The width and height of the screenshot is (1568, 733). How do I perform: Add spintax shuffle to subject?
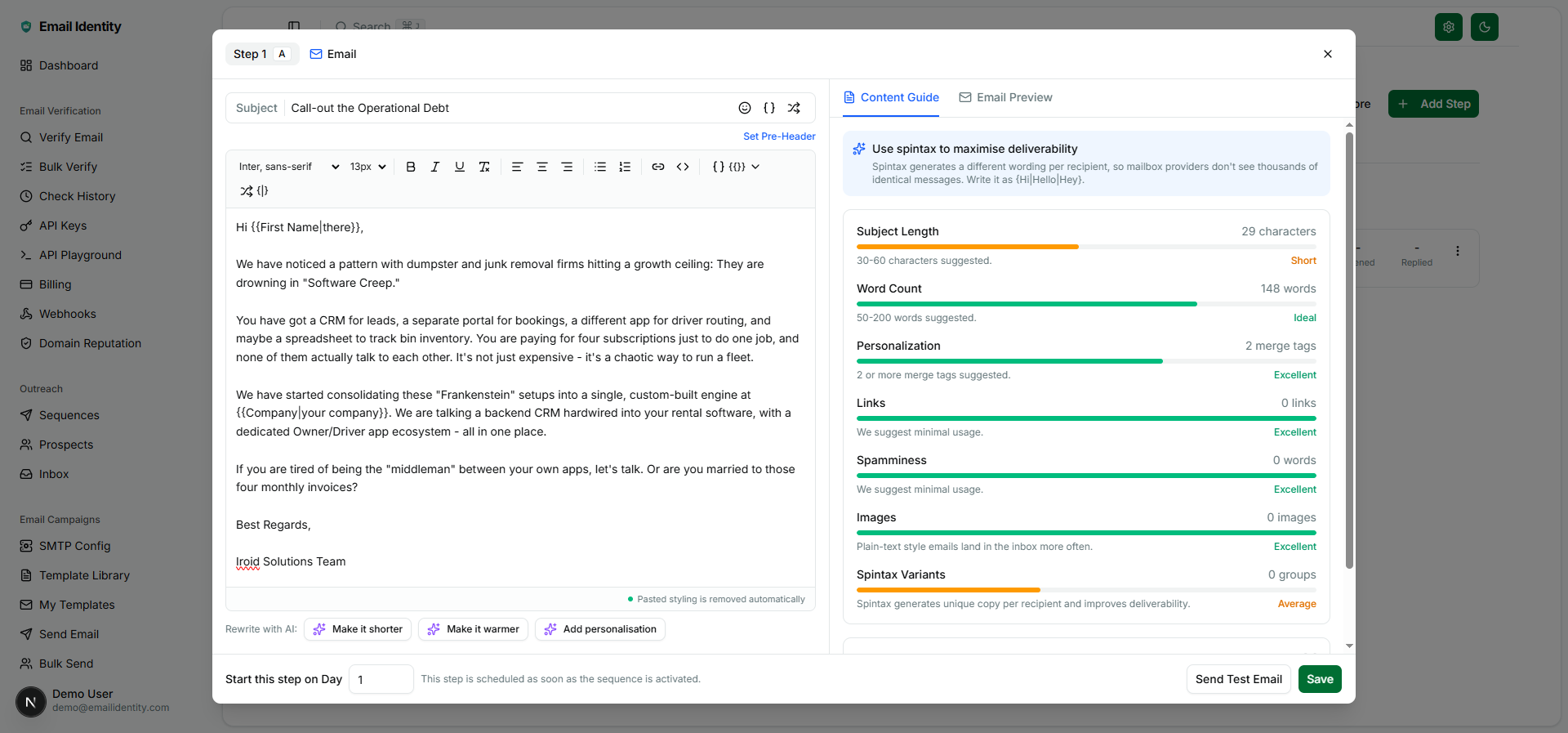[x=794, y=108]
